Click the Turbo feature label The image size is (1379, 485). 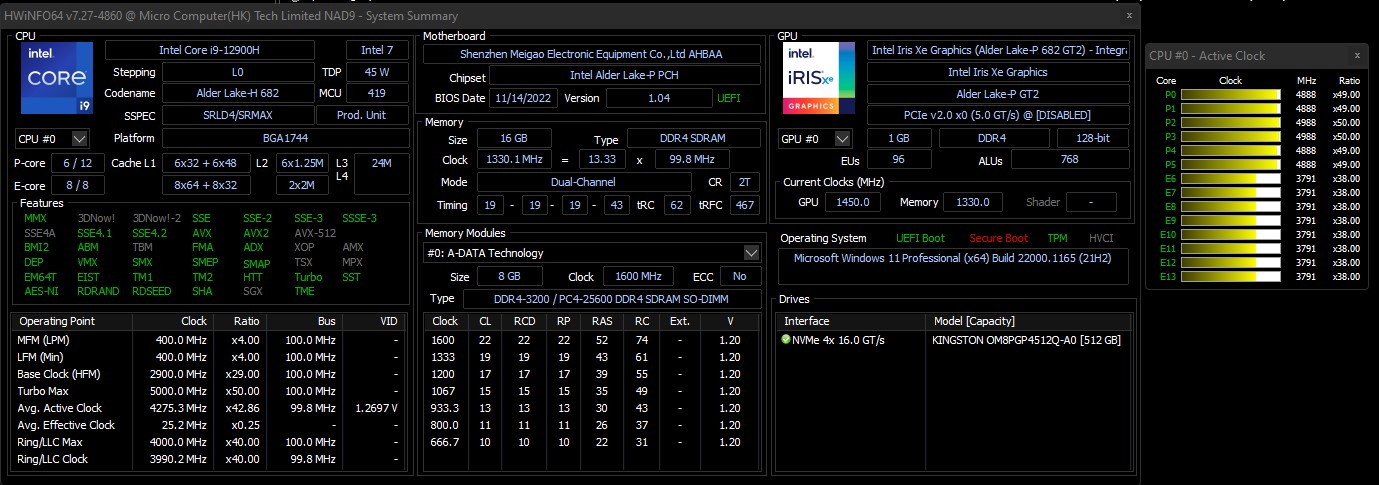(308, 277)
